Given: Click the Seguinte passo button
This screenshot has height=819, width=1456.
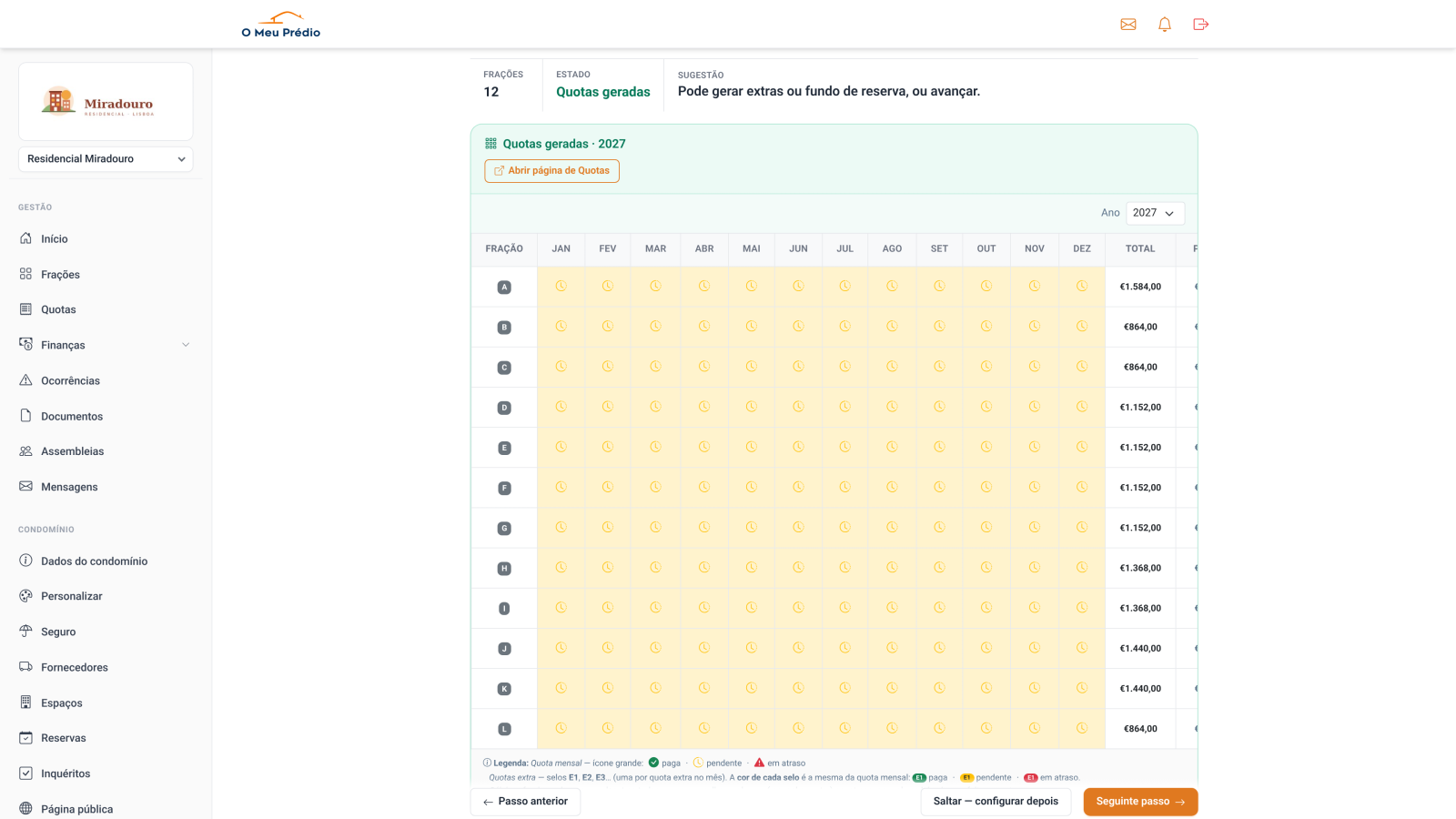Looking at the screenshot, I should [1140, 802].
